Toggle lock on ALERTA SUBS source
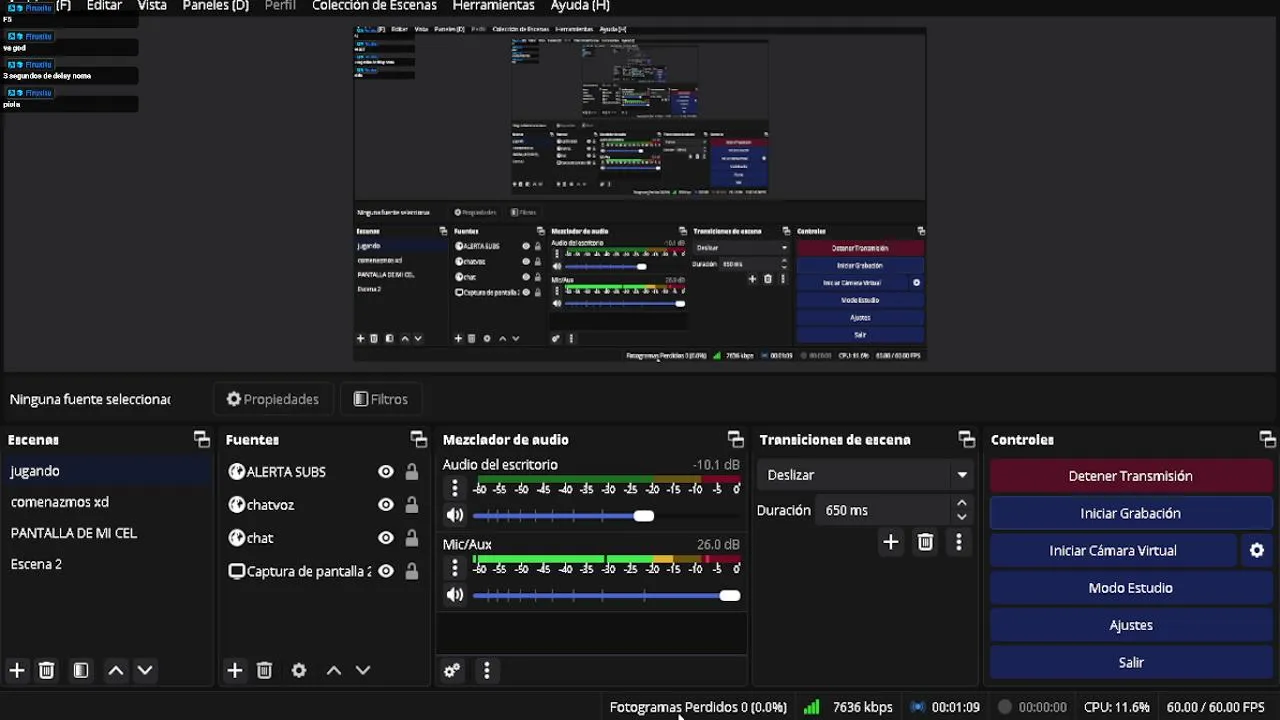Viewport: 1280px width, 720px height. [411, 472]
